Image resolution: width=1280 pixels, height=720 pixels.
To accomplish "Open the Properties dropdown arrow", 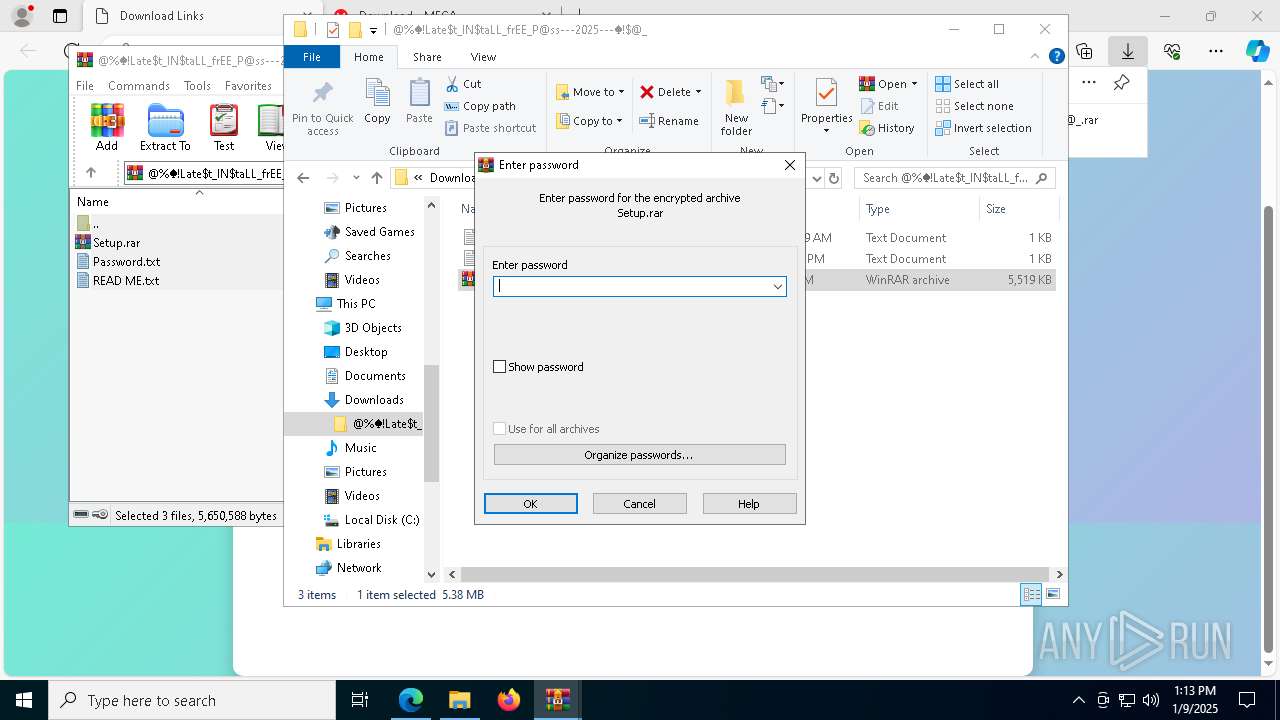I will pyautogui.click(x=826, y=131).
